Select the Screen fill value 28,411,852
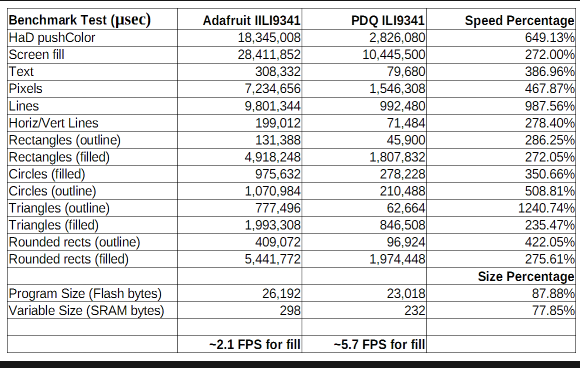Screen dimensions: 580x368 [269, 55]
